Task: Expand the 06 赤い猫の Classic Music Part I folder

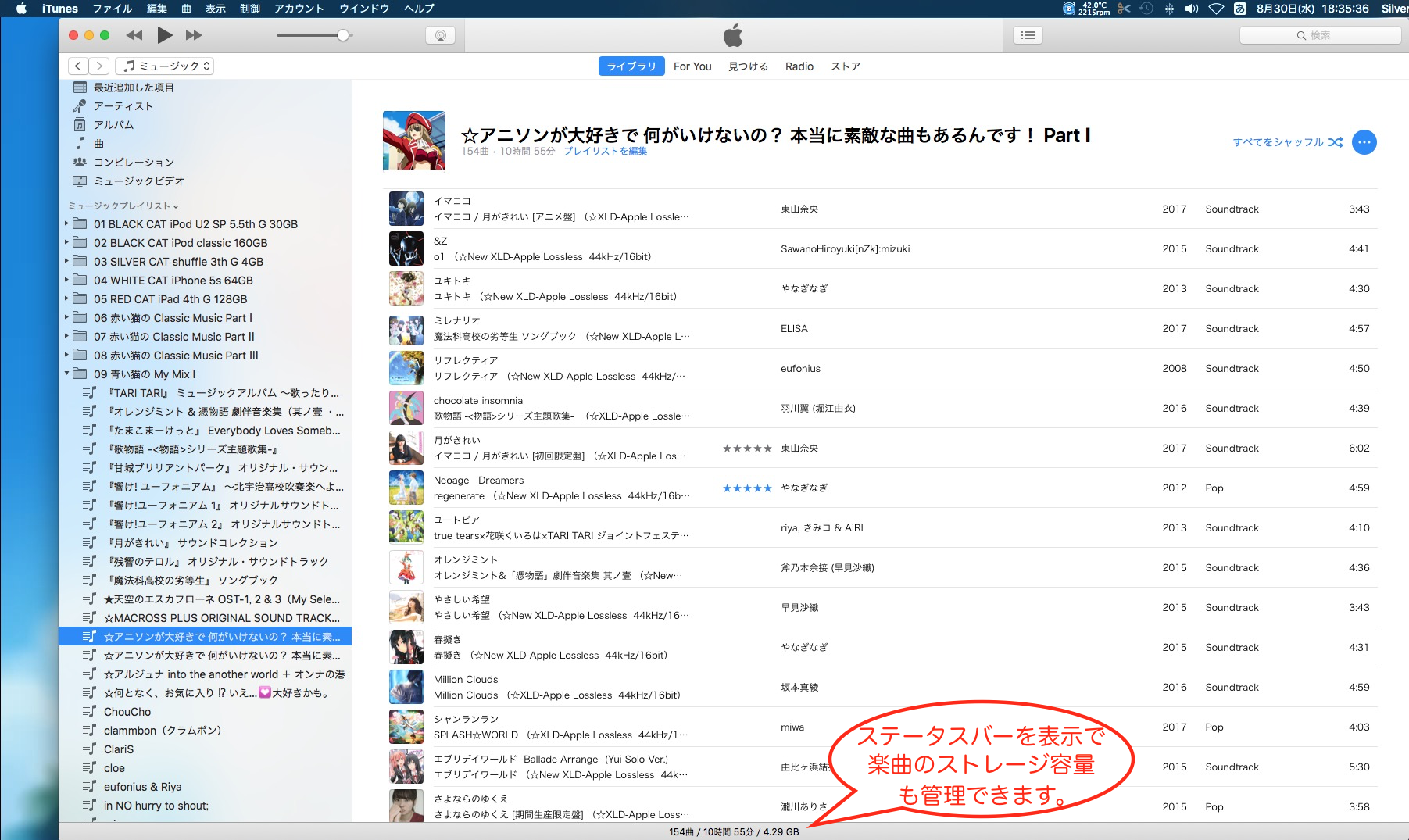Action: coord(66,317)
